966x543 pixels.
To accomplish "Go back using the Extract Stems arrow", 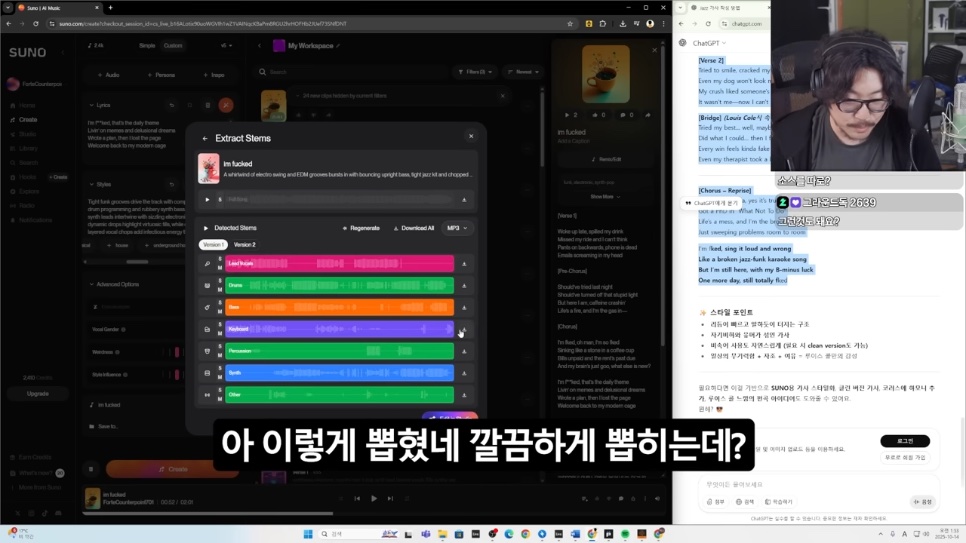I will coord(205,138).
